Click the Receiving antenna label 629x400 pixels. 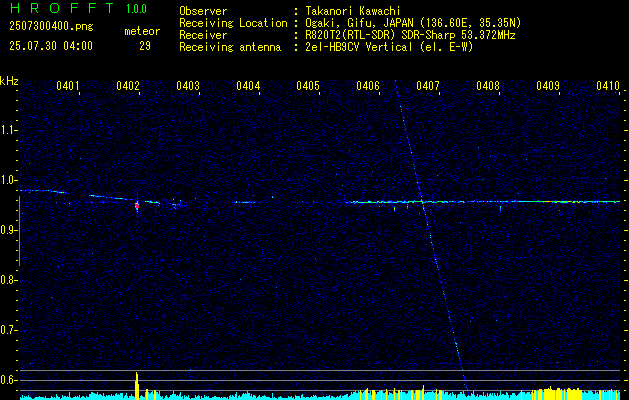click(230, 47)
